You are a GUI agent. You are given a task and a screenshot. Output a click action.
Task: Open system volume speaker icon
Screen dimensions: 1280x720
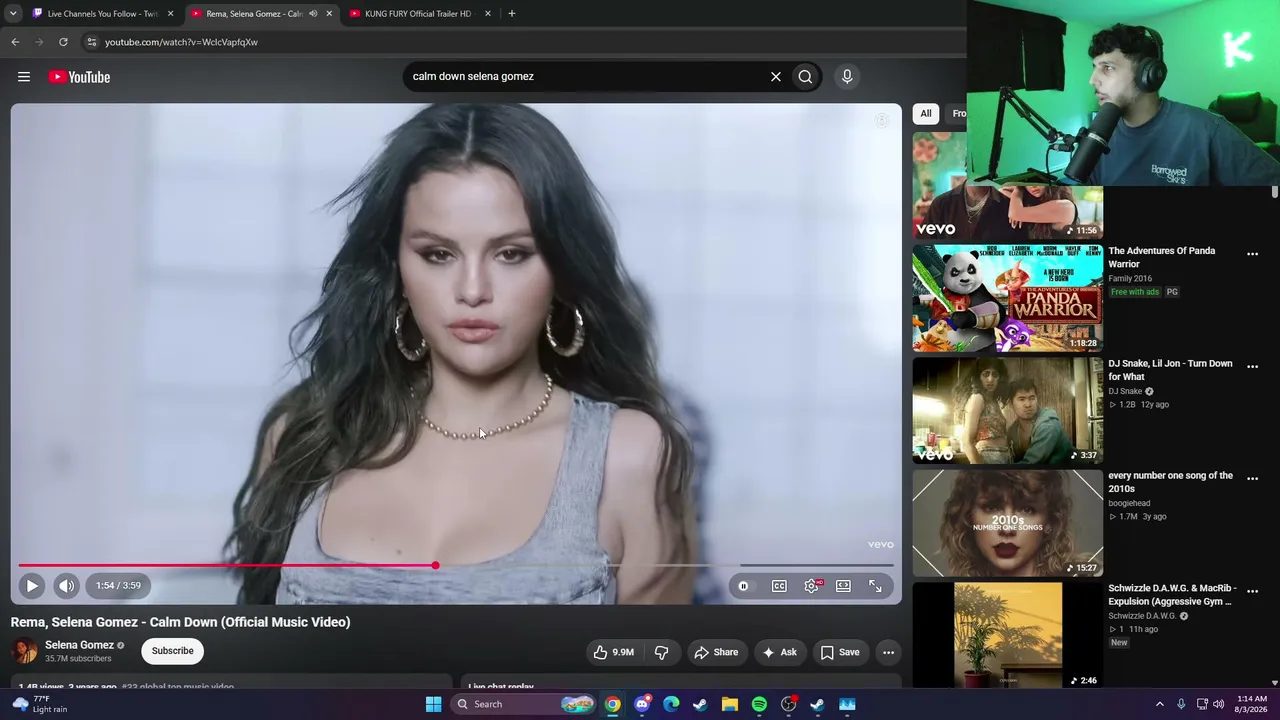[1218, 704]
